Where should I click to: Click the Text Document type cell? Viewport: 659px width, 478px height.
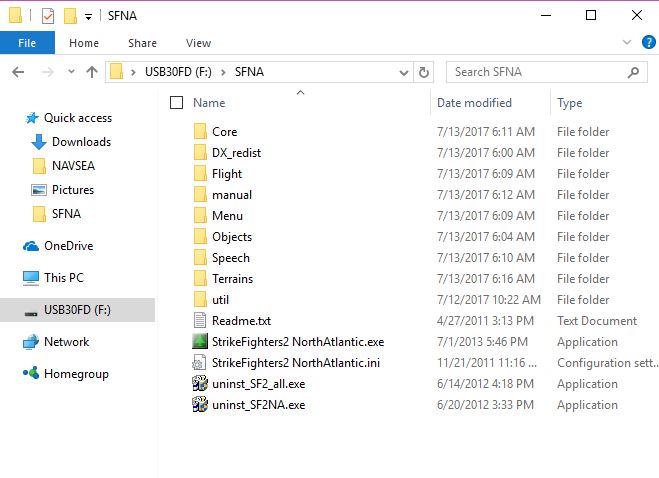click(x=597, y=321)
